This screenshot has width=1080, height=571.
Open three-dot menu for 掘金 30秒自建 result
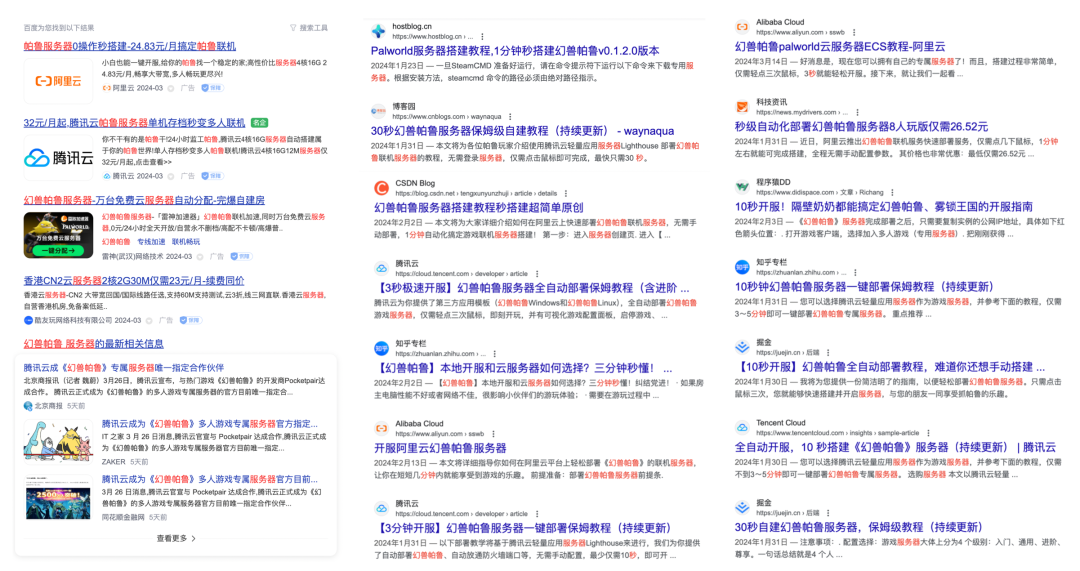pyautogui.click(x=828, y=513)
